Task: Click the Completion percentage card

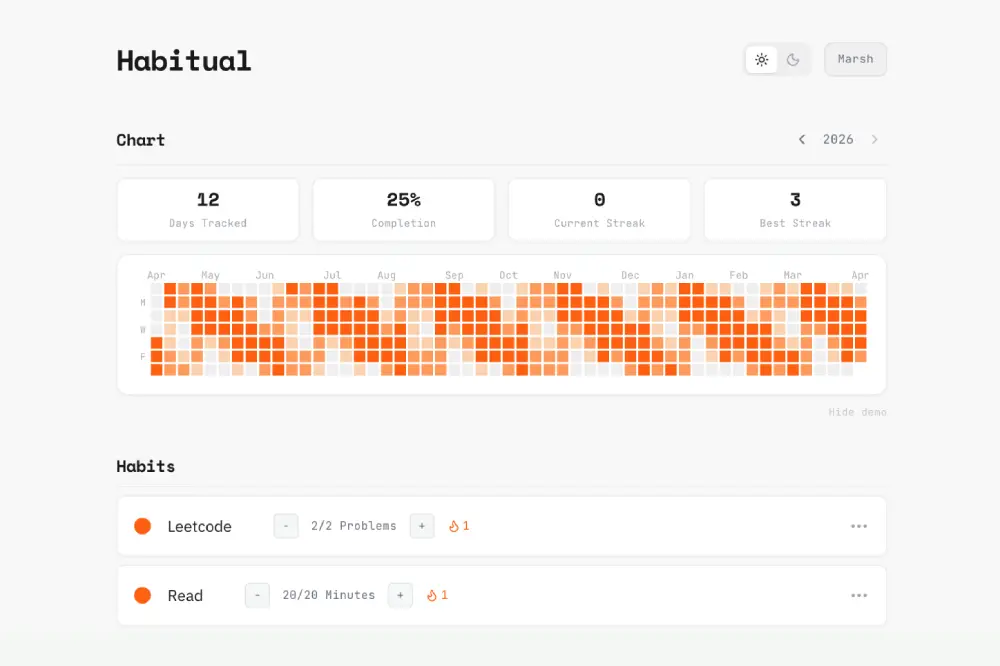Action: [404, 210]
